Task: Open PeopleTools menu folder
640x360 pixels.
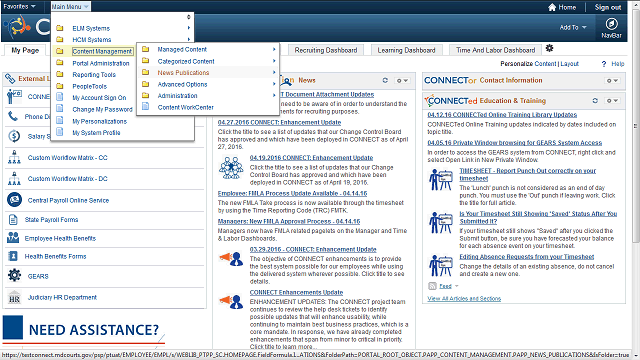Action: click(89, 87)
